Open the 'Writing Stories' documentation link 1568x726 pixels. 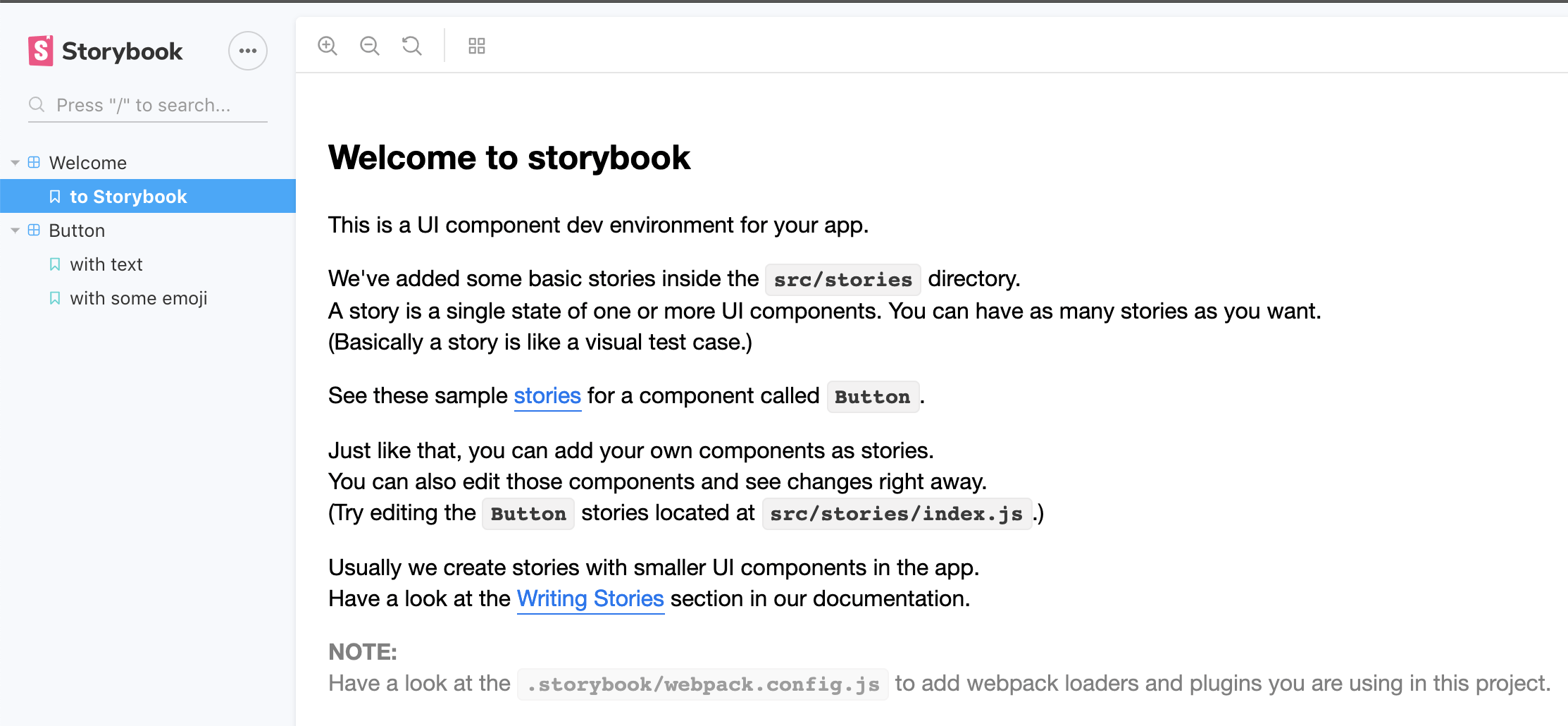pos(590,598)
